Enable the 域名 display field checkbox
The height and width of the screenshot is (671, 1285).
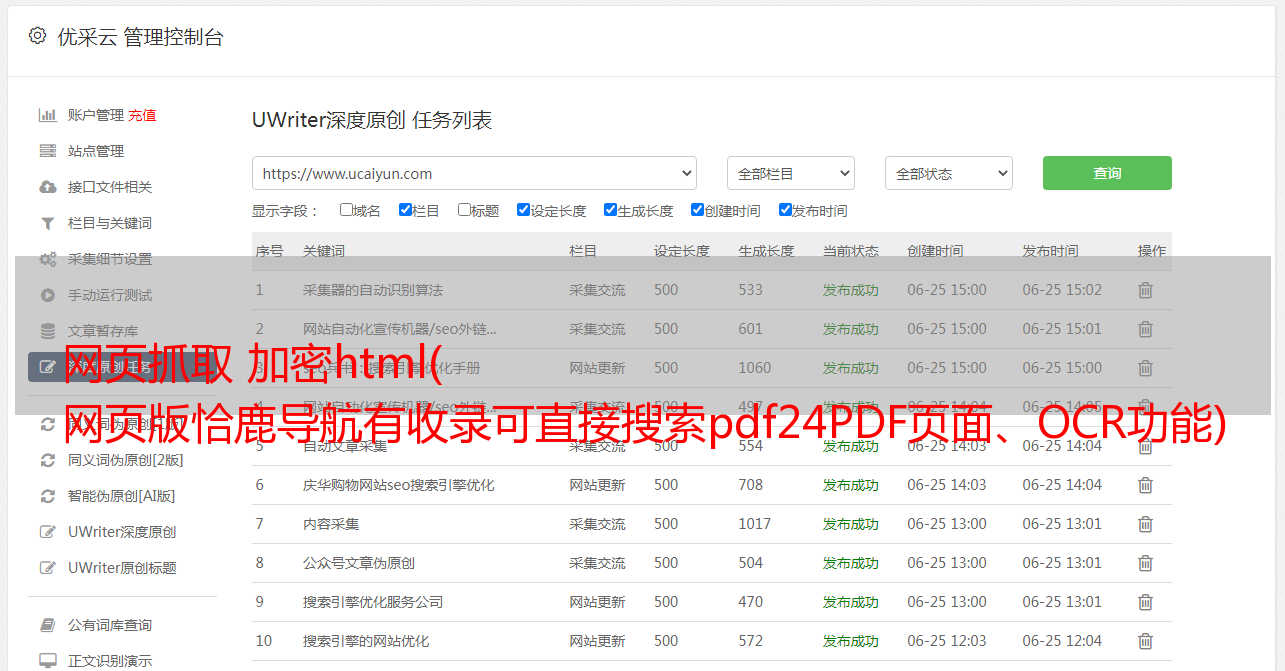click(x=346, y=210)
